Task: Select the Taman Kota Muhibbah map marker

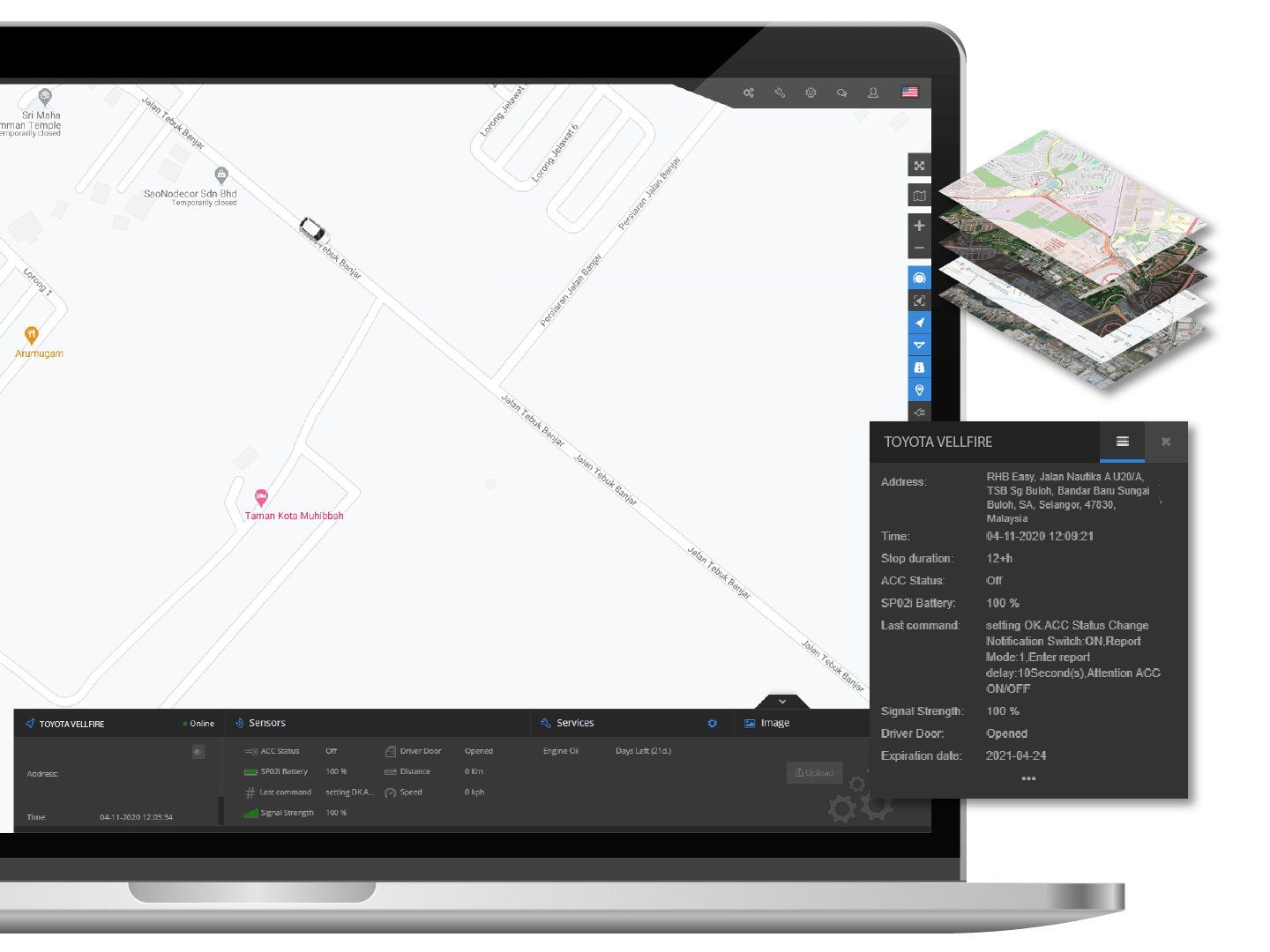Action: [x=261, y=498]
